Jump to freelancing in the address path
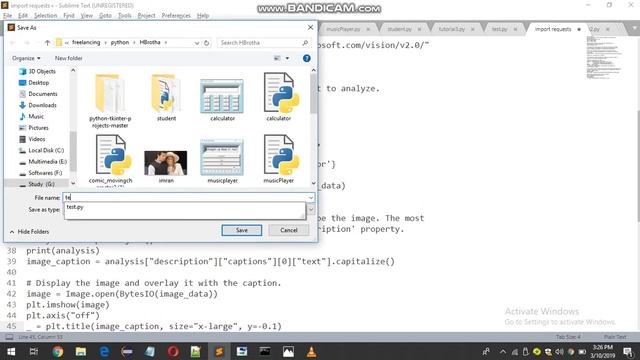Screen dimensions: 640x360 86,42
